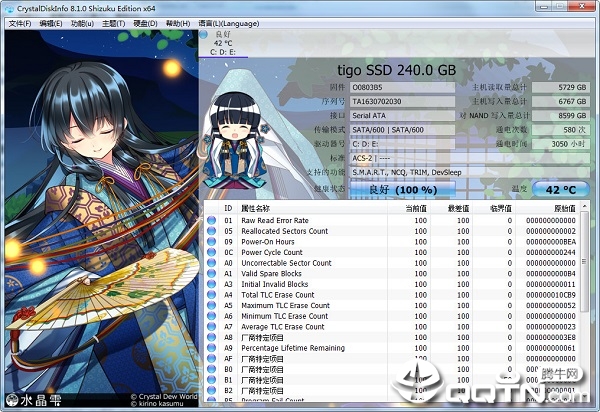The width and height of the screenshot is (600, 412).
Task: Click status icon for Initial Invalid Blocks
Action: click(x=211, y=284)
